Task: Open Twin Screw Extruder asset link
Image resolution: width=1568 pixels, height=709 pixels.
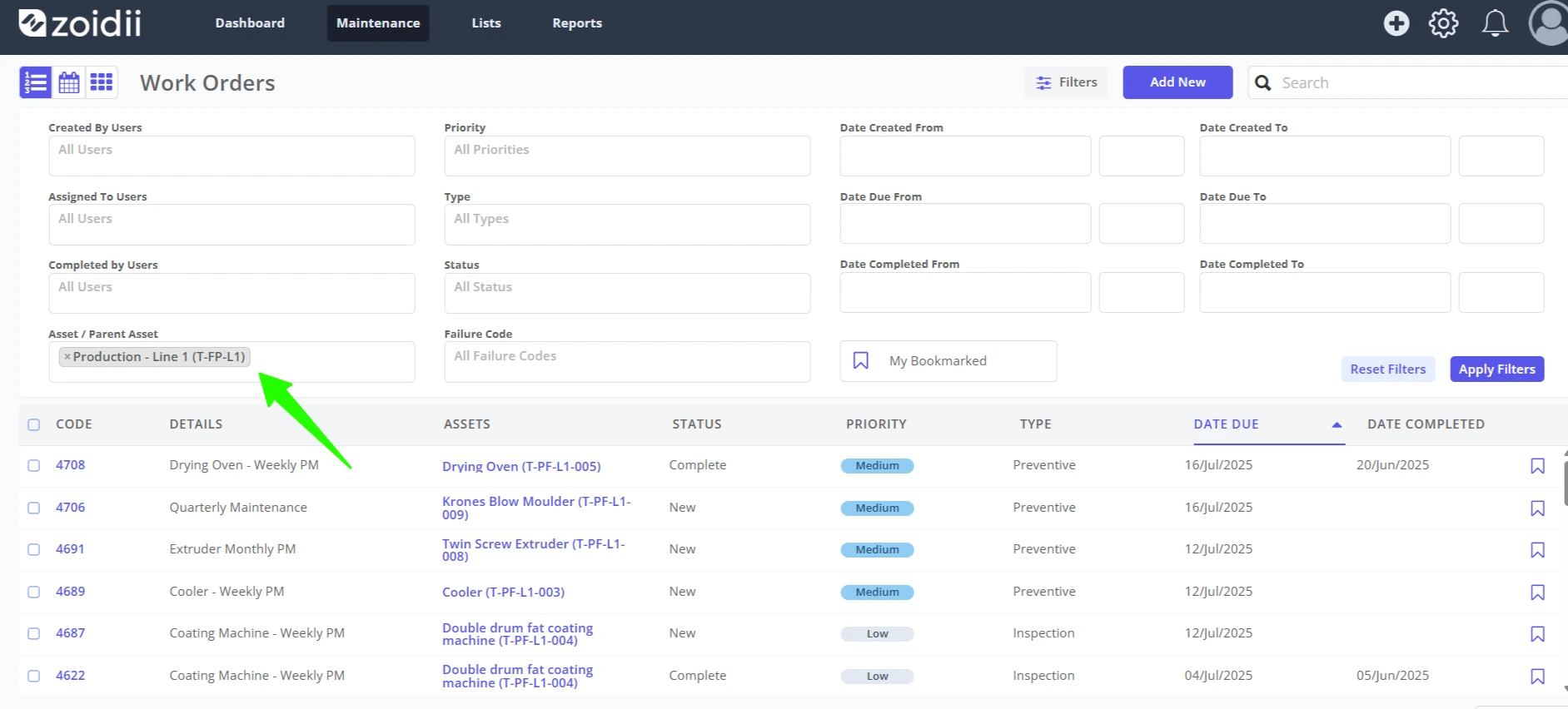Action: pos(534,550)
